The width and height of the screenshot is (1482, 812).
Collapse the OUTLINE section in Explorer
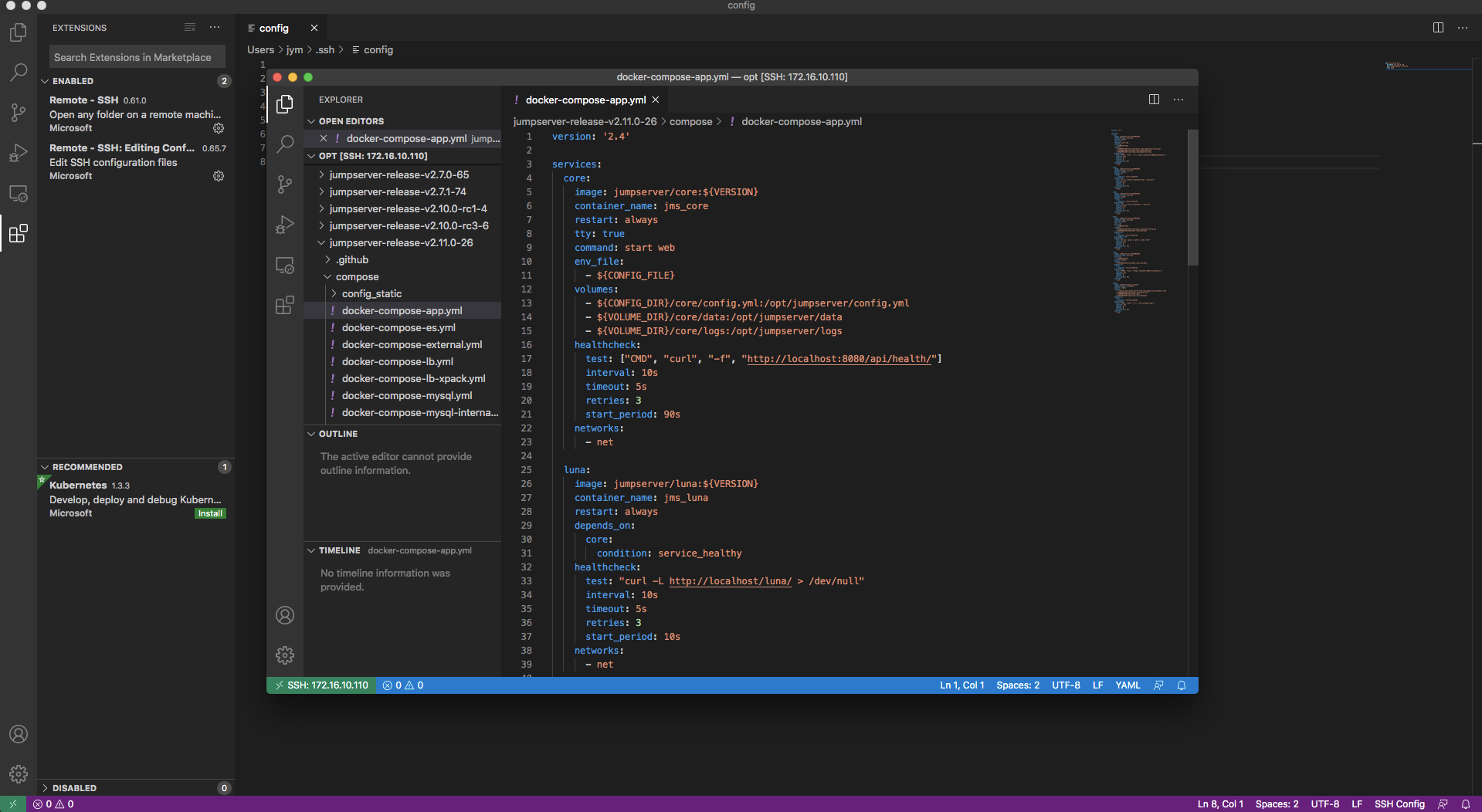click(337, 434)
